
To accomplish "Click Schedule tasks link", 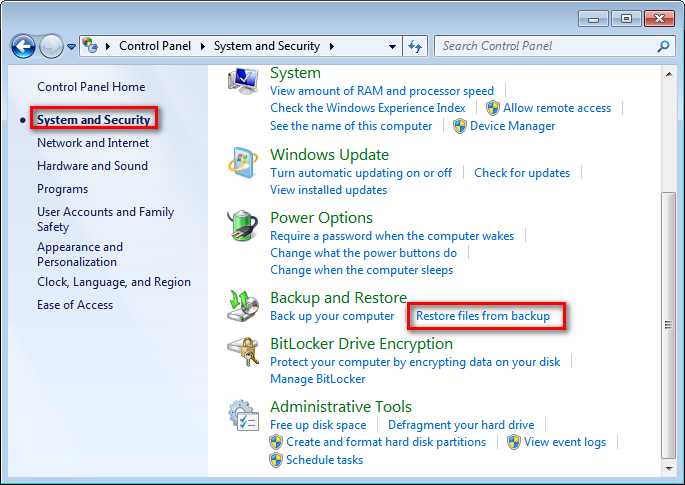I will [325, 460].
